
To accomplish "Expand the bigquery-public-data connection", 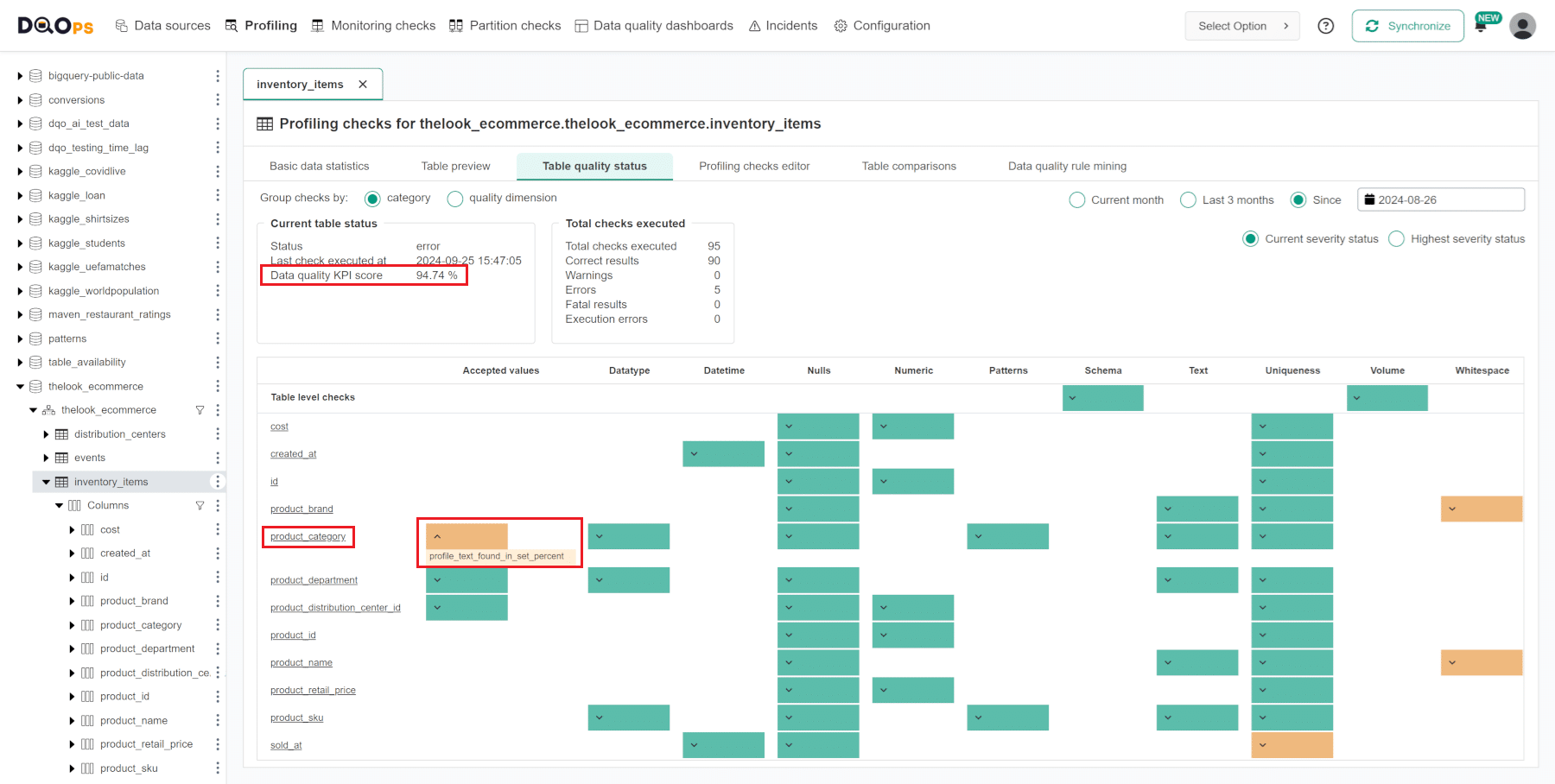I will [x=20, y=76].
